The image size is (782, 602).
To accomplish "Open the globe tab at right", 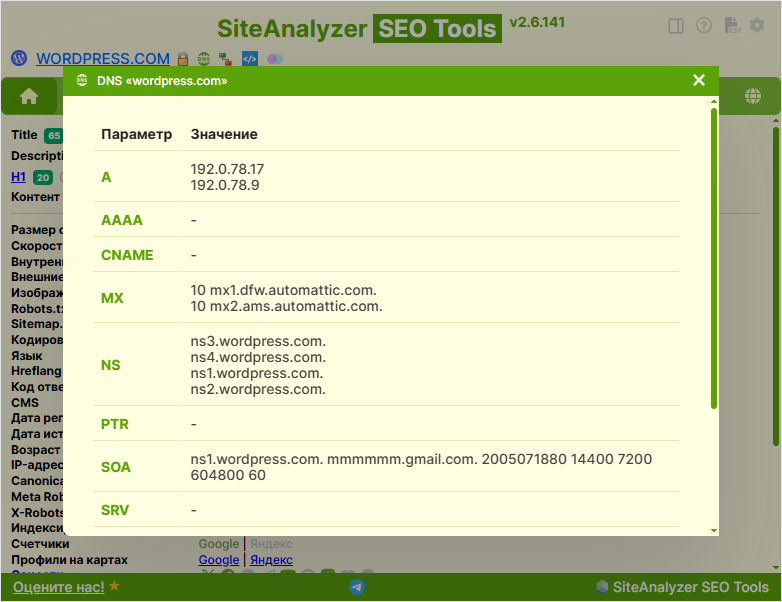I will click(753, 96).
